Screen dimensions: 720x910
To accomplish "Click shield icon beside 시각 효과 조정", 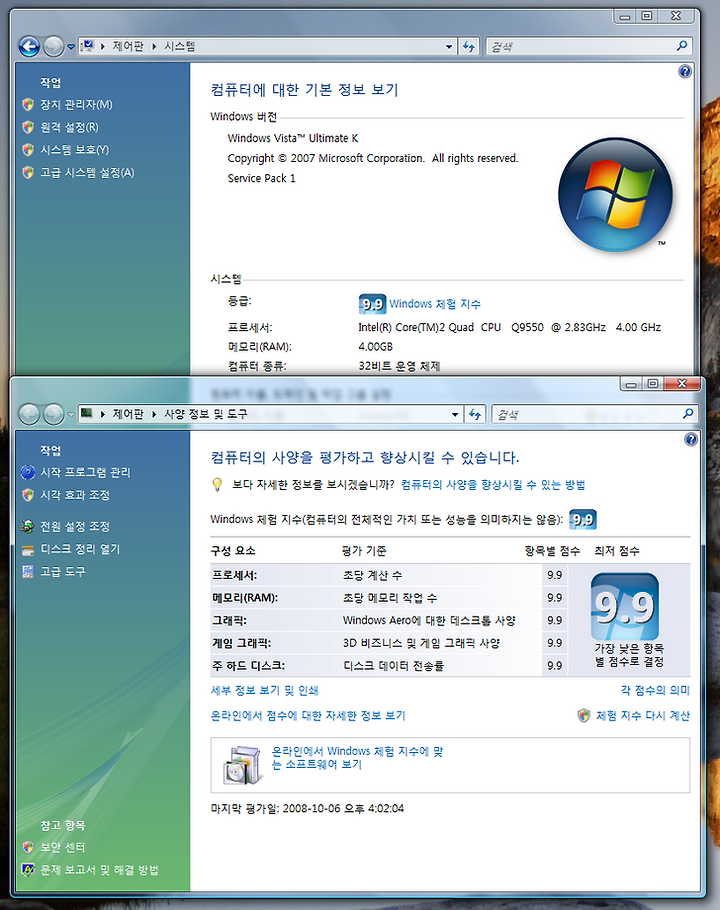I will [x=28, y=495].
